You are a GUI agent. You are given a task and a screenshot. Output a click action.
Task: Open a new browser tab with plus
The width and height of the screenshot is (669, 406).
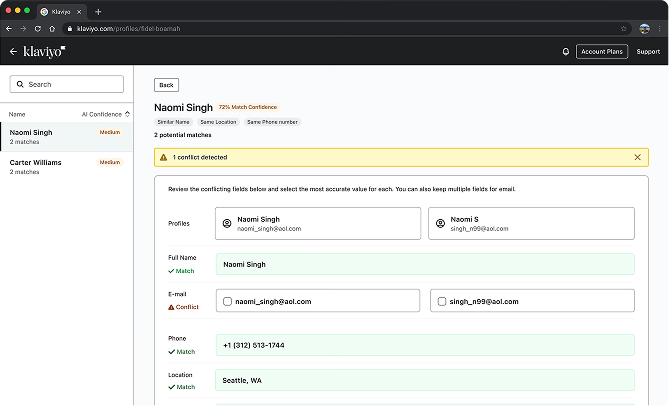[98, 12]
